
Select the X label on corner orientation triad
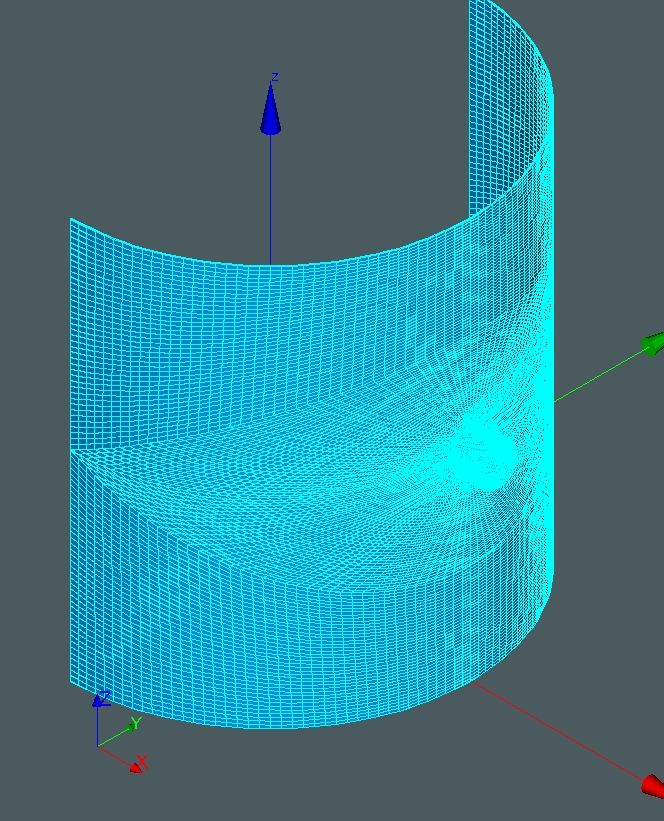click(x=142, y=762)
